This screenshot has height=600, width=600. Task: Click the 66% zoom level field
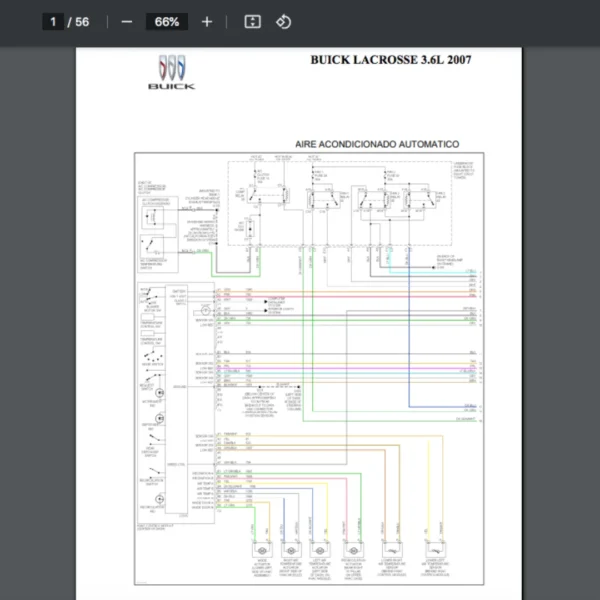pyautogui.click(x=167, y=22)
